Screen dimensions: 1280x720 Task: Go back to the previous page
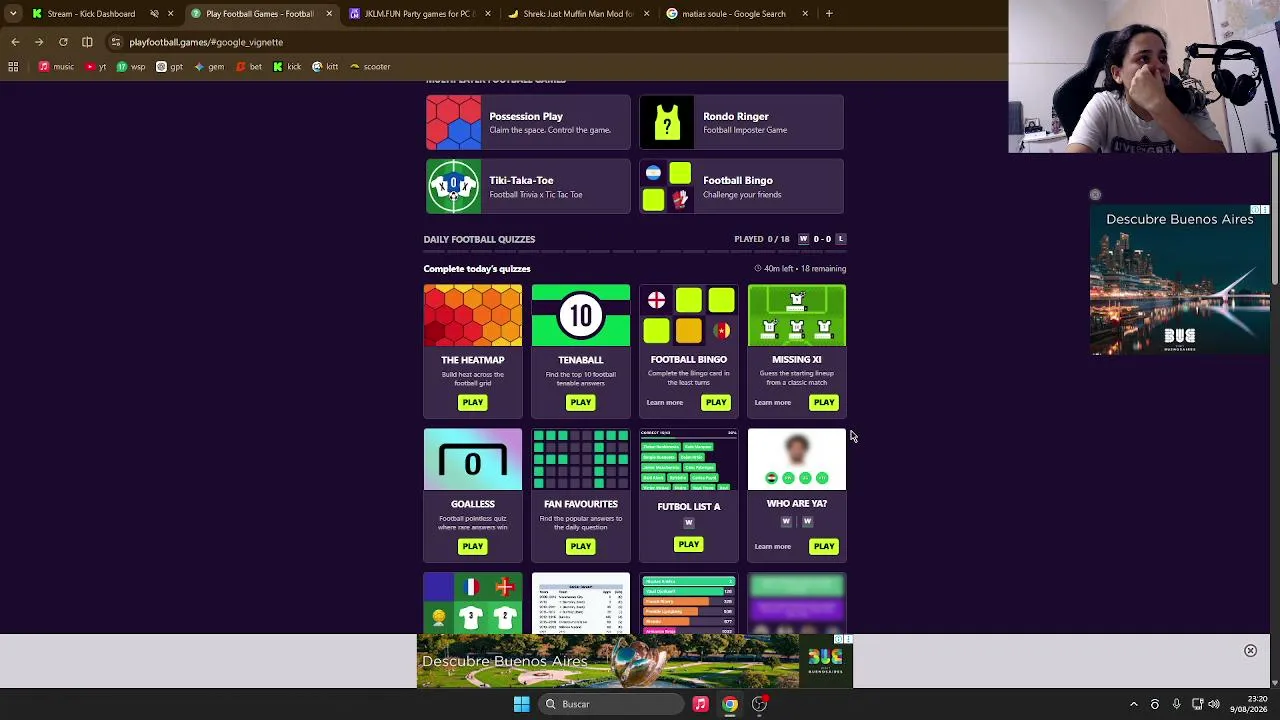click(15, 42)
